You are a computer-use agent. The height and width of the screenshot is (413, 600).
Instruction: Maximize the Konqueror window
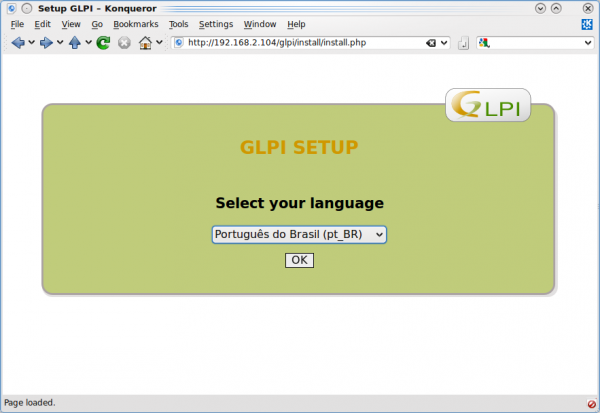tap(556, 8)
